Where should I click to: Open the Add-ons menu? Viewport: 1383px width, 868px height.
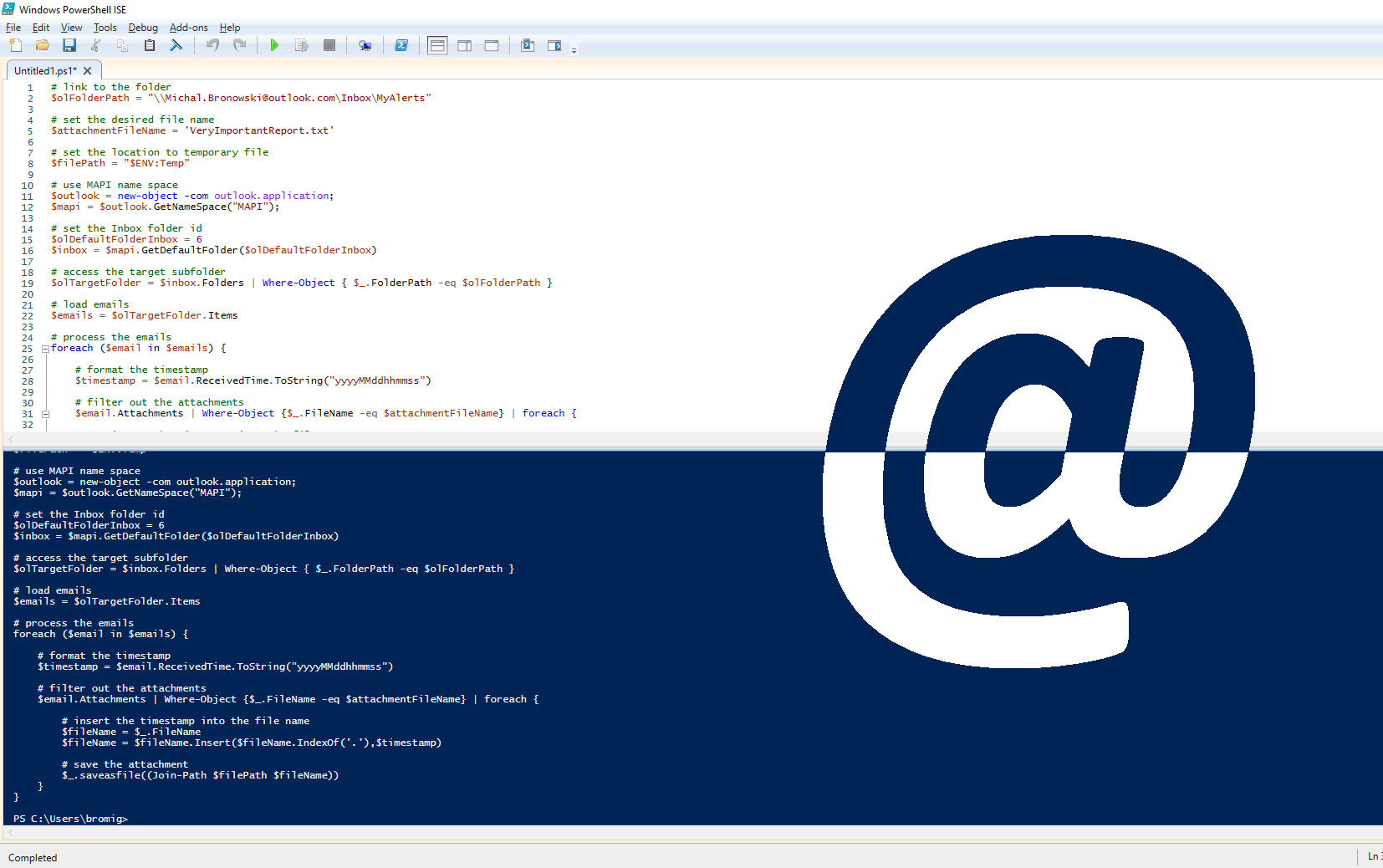pyautogui.click(x=188, y=28)
